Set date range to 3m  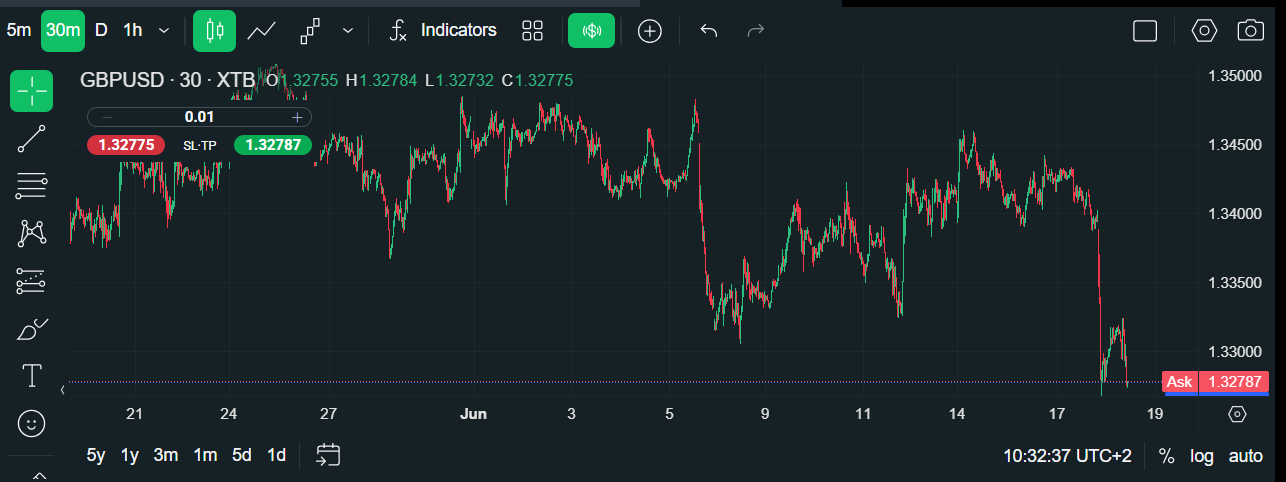[166, 455]
